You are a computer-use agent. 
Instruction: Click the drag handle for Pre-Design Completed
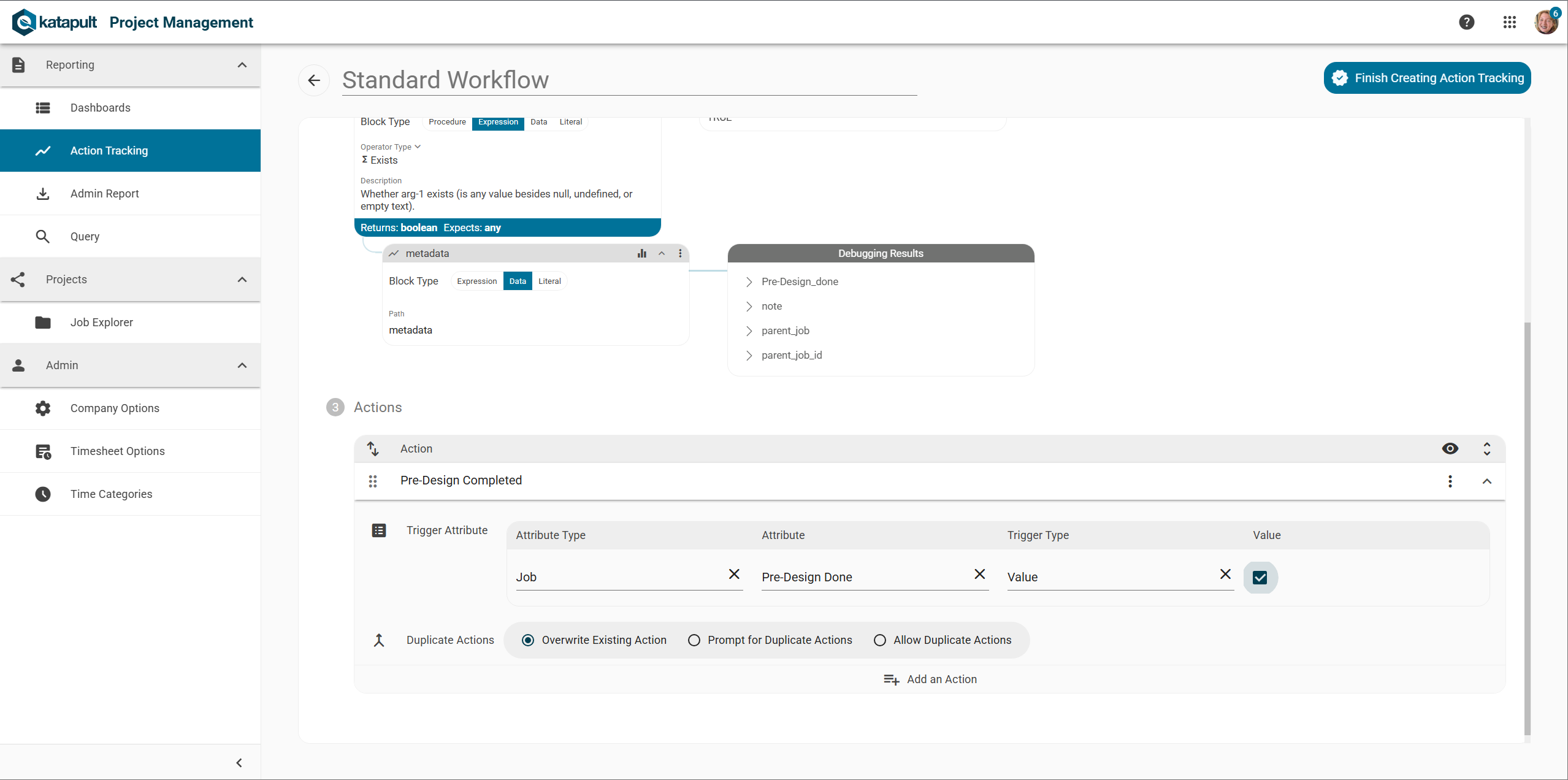373,481
